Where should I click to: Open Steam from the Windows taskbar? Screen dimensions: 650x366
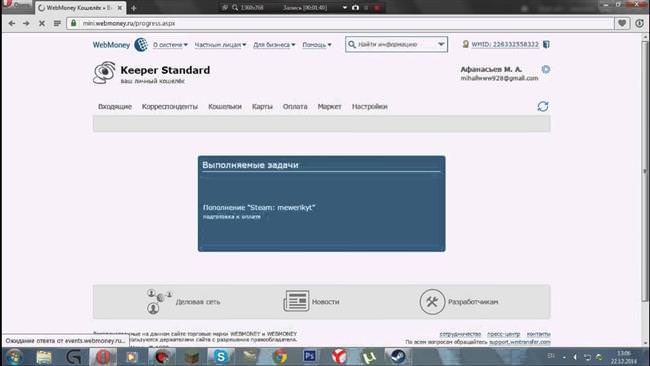(398, 356)
